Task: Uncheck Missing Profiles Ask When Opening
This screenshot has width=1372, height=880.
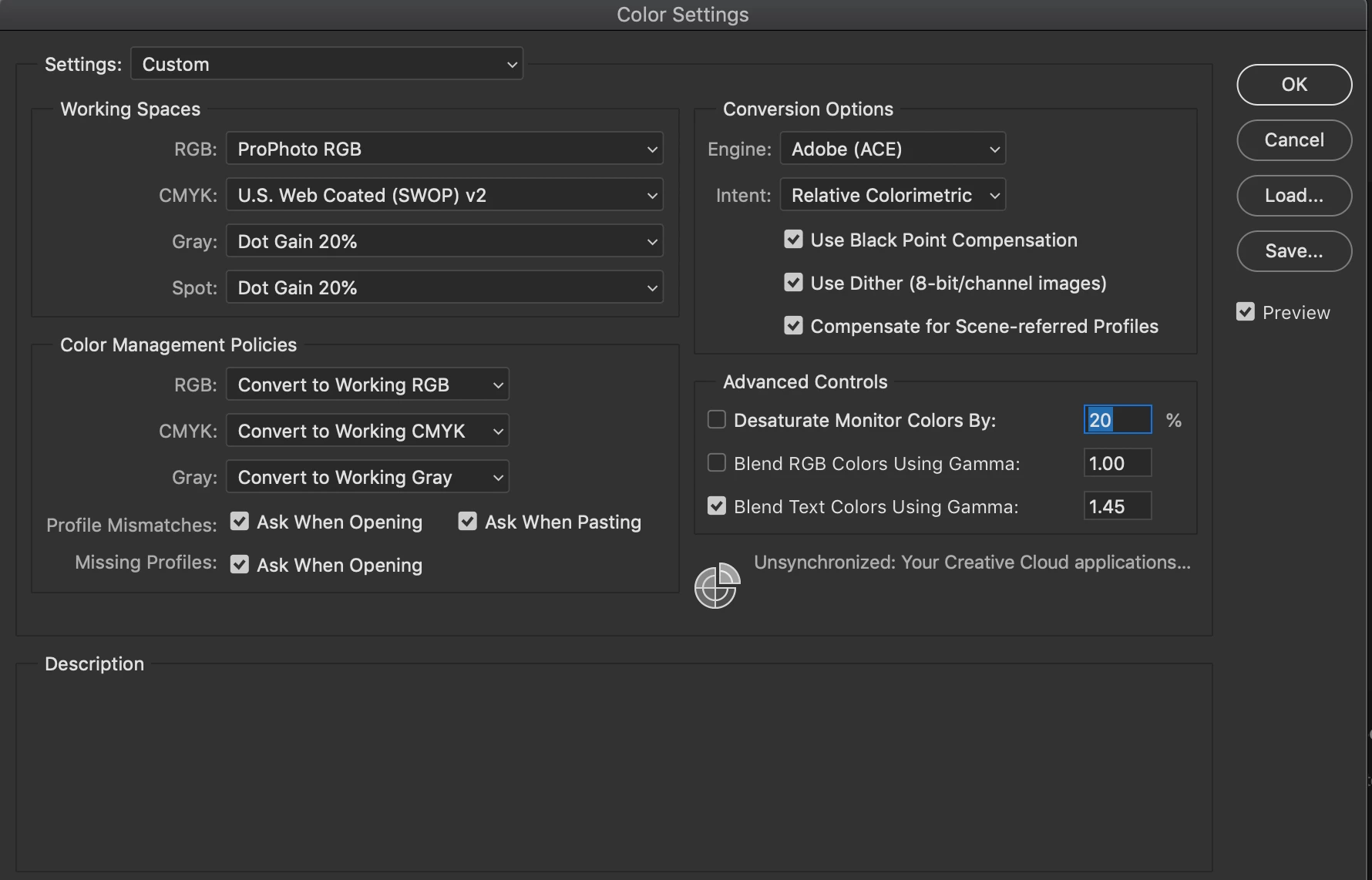Action: [240, 565]
